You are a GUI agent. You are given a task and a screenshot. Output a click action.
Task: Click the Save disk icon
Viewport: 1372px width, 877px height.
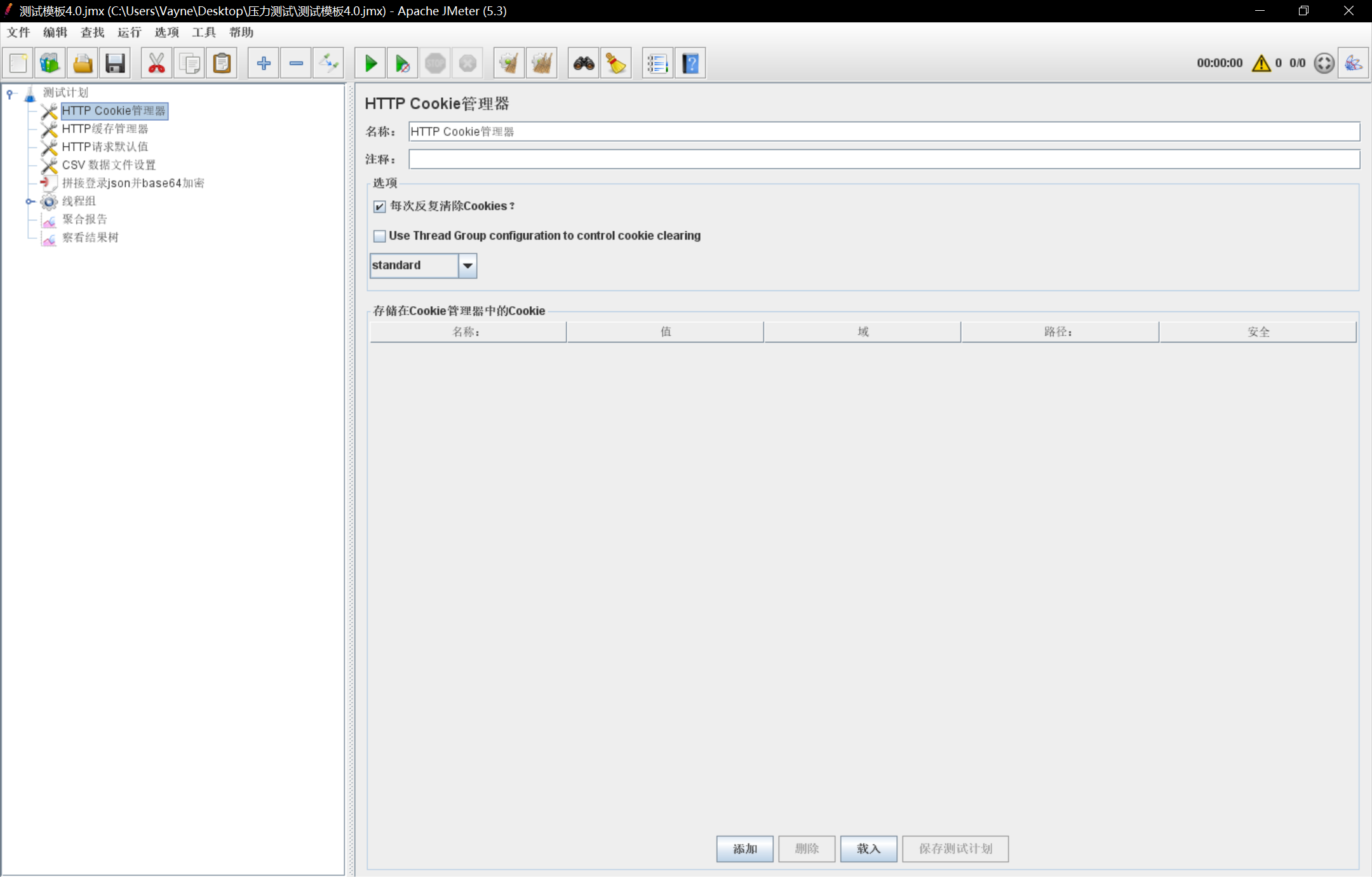[115, 64]
